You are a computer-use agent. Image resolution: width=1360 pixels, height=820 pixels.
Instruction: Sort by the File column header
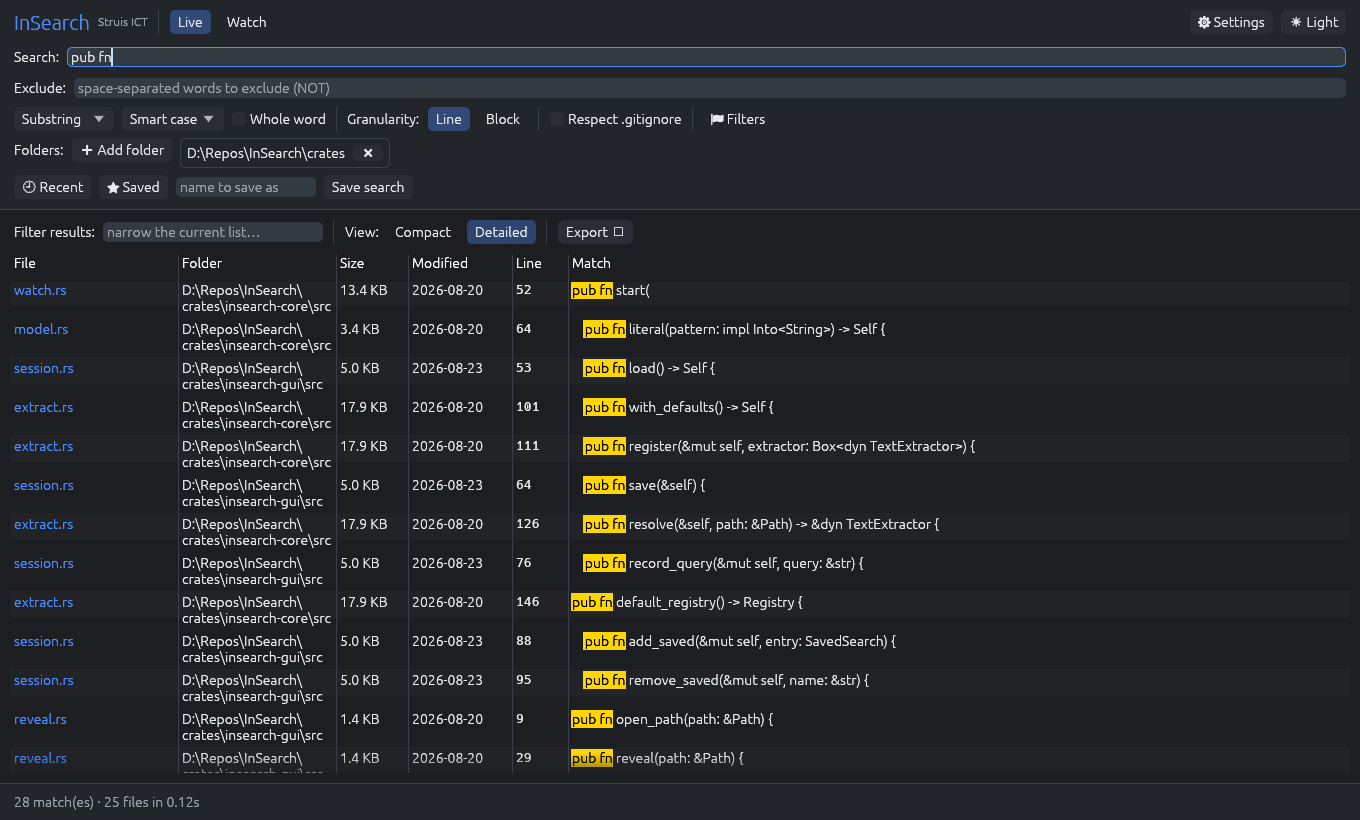click(25, 263)
